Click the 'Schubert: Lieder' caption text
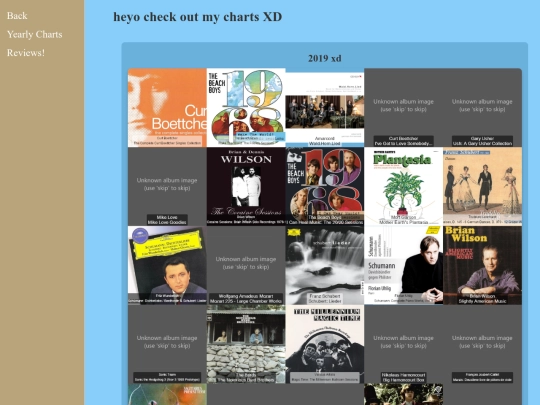This screenshot has width=540, height=405. pyautogui.click(x=325, y=301)
